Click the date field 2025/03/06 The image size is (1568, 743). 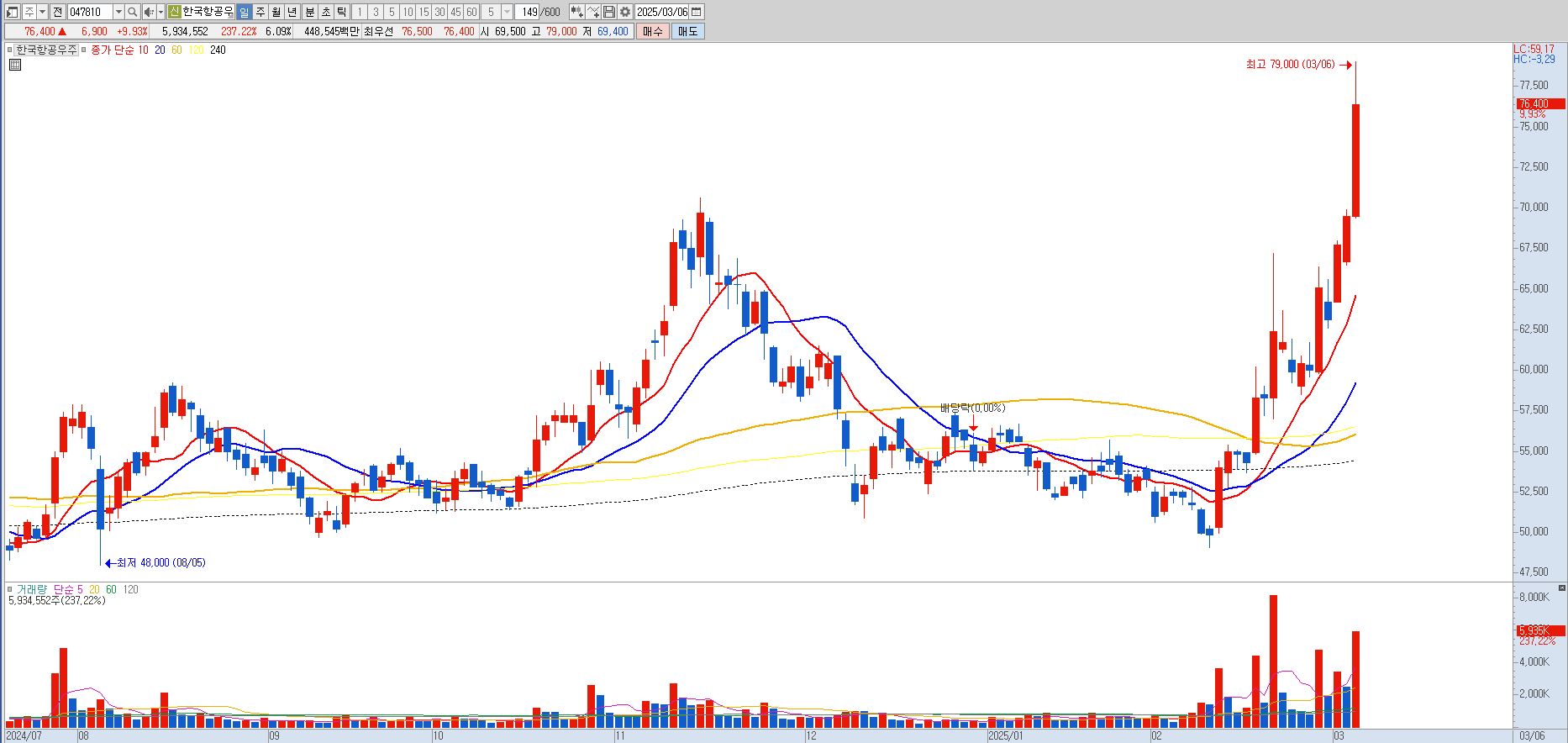click(x=662, y=12)
